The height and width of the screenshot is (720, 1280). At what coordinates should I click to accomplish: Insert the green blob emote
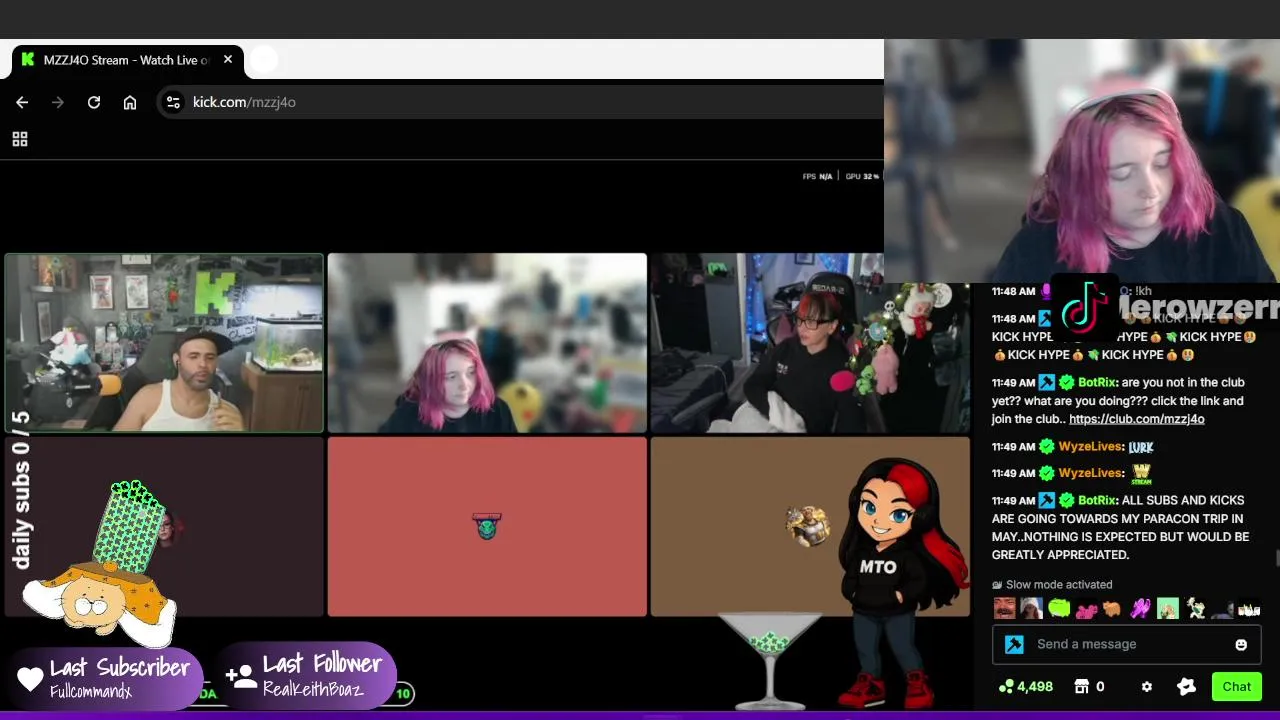pyautogui.click(x=1059, y=608)
